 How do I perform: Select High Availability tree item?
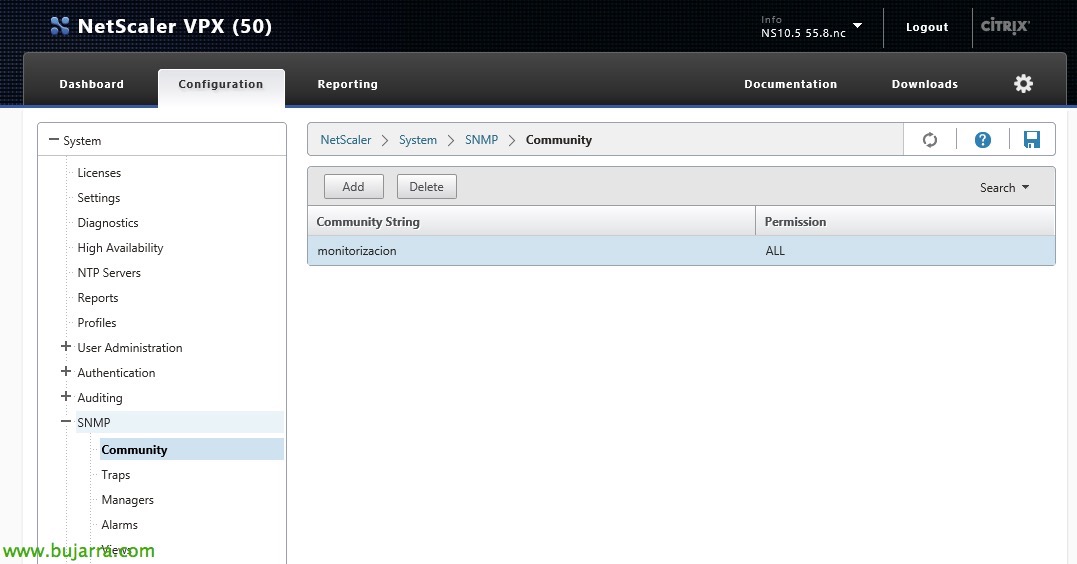(120, 247)
